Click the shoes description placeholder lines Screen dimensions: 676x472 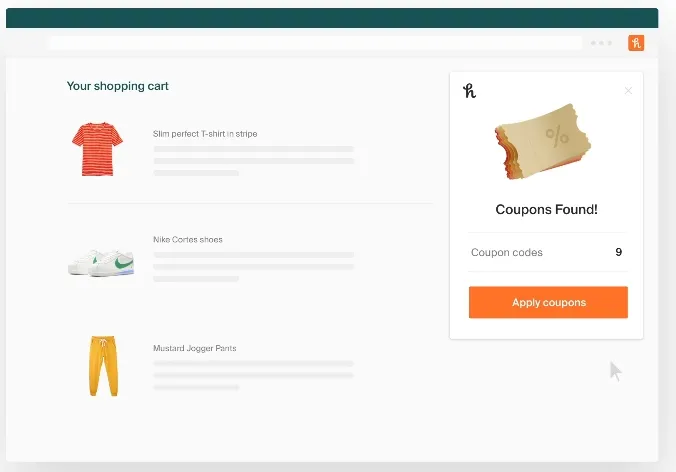click(x=254, y=267)
